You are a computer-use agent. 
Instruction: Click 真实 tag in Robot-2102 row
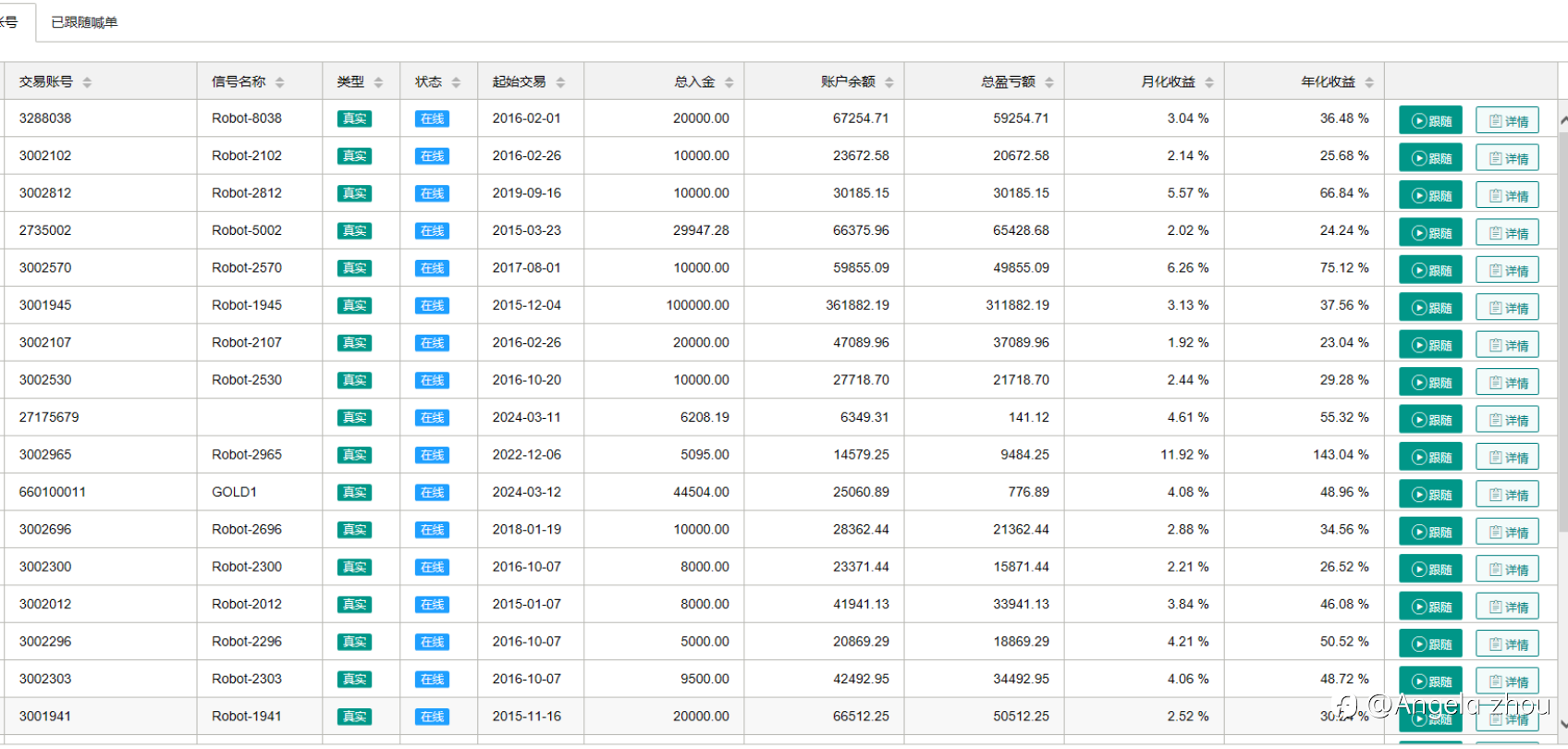click(354, 156)
